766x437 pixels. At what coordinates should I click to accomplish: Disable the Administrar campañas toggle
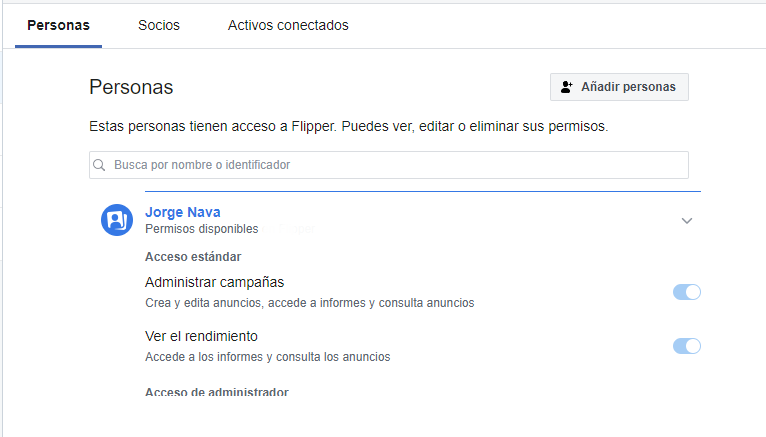[x=687, y=292]
